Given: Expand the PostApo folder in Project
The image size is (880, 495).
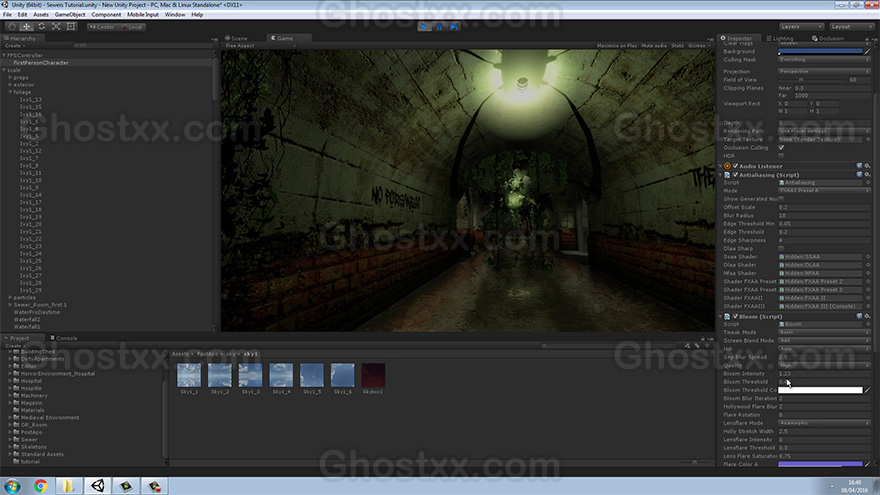Looking at the screenshot, I should 10,432.
